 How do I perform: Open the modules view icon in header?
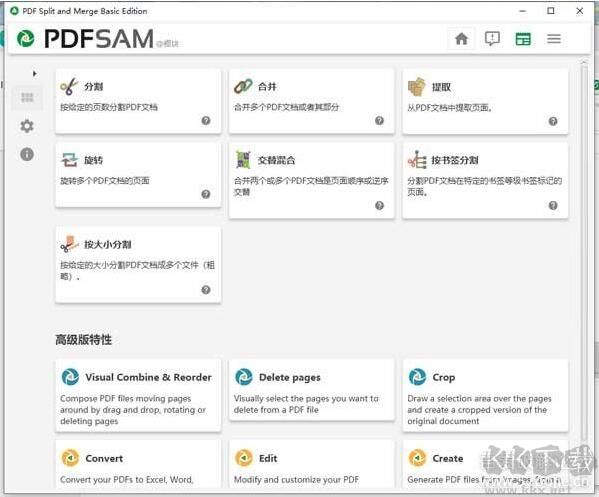click(x=523, y=39)
